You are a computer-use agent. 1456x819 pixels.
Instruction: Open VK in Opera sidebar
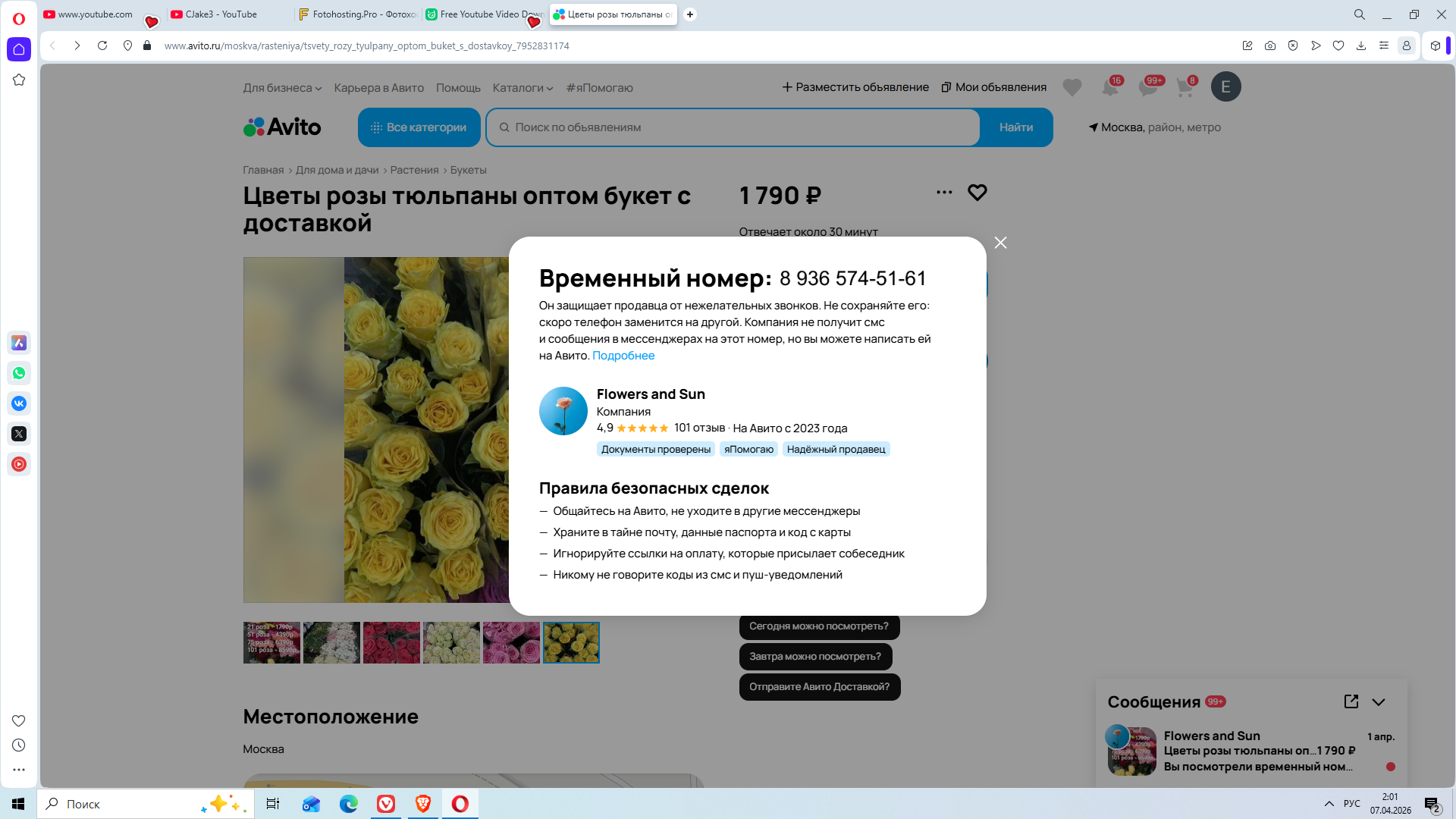coord(19,403)
